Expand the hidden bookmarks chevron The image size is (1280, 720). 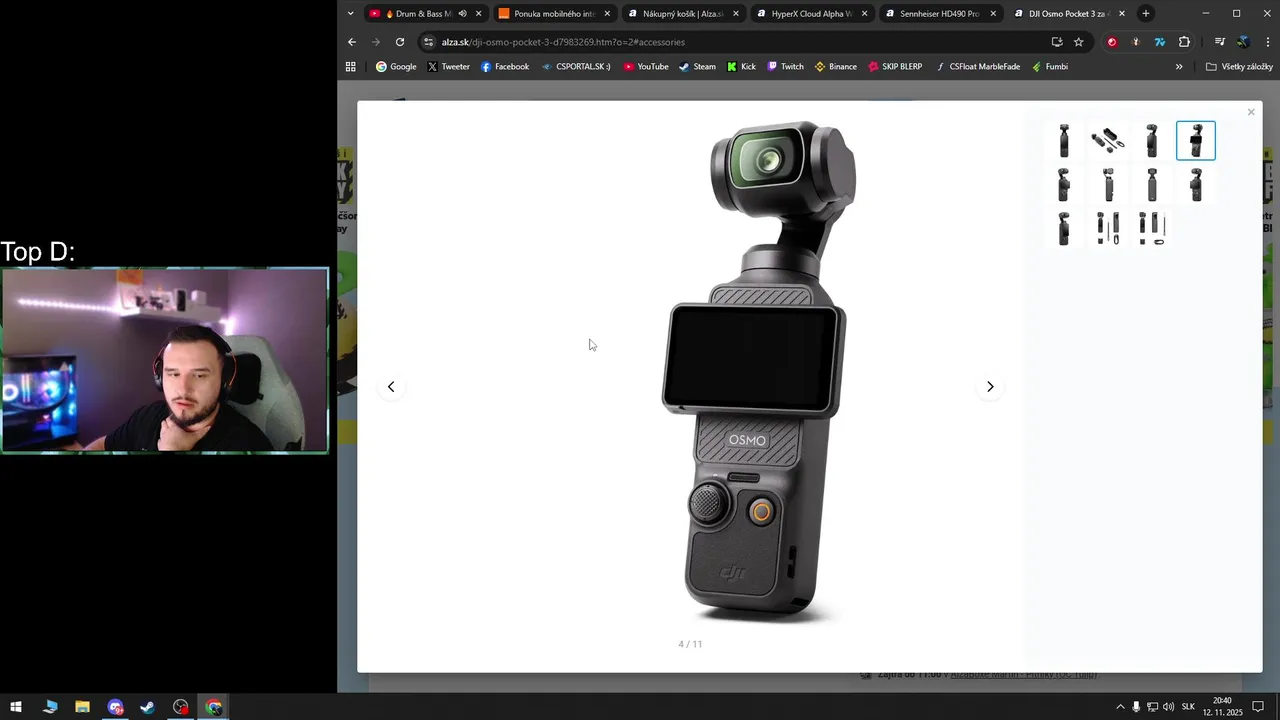[x=1179, y=67]
